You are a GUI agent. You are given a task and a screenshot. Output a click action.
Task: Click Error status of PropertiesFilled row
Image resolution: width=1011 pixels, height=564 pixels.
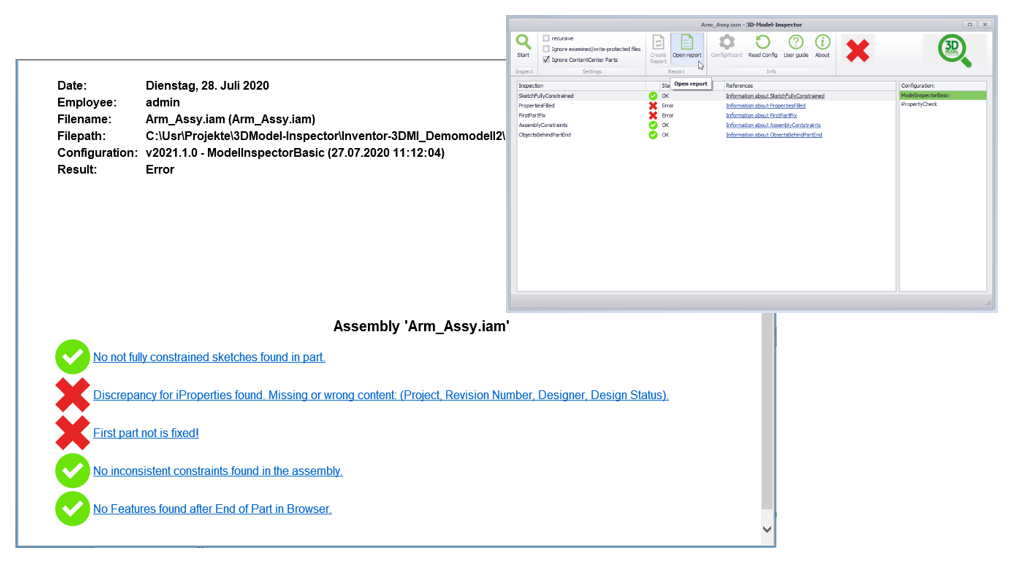pyautogui.click(x=667, y=106)
